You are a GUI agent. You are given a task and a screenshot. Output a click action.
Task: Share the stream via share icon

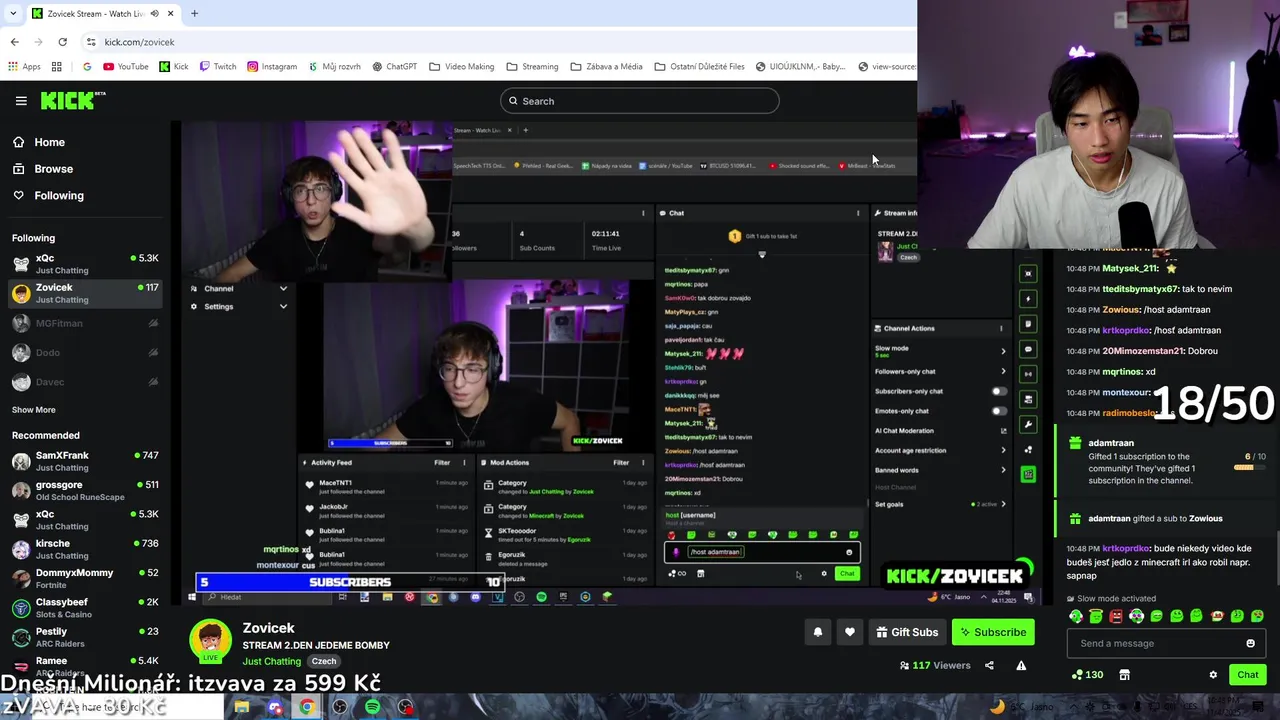point(989,666)
